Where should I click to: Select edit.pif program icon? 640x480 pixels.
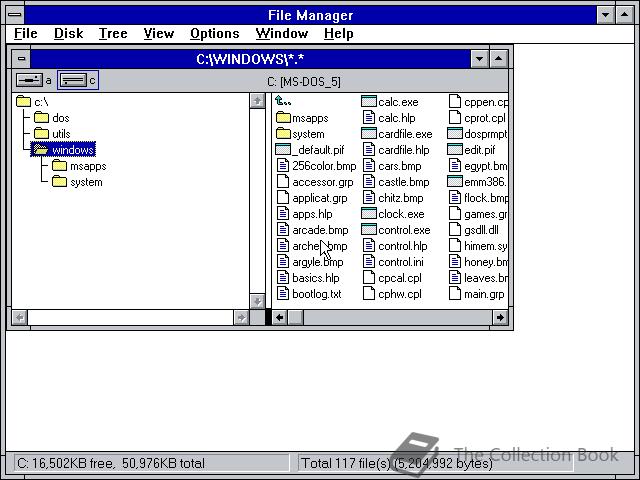point(454,150)
